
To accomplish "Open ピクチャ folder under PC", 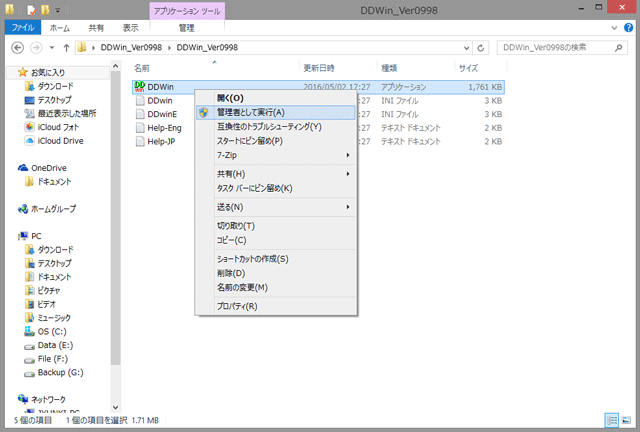I will (x=49, y=290).
